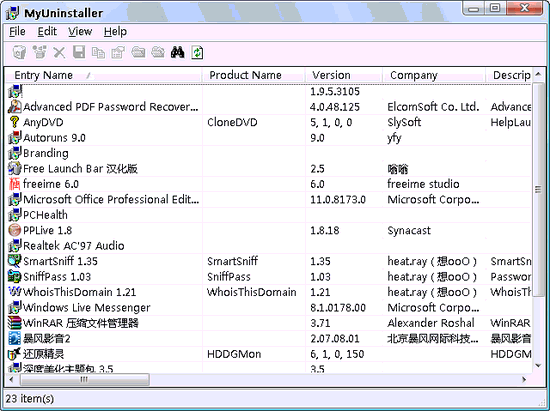This screenshot has height=411, width=550.
Task: Sort by the Version column header
Action: [x=344, y=75]
